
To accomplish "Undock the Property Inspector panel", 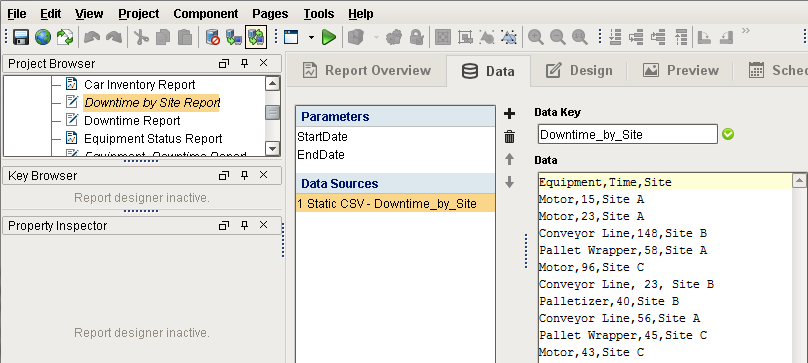I will [x=224, y=226].
